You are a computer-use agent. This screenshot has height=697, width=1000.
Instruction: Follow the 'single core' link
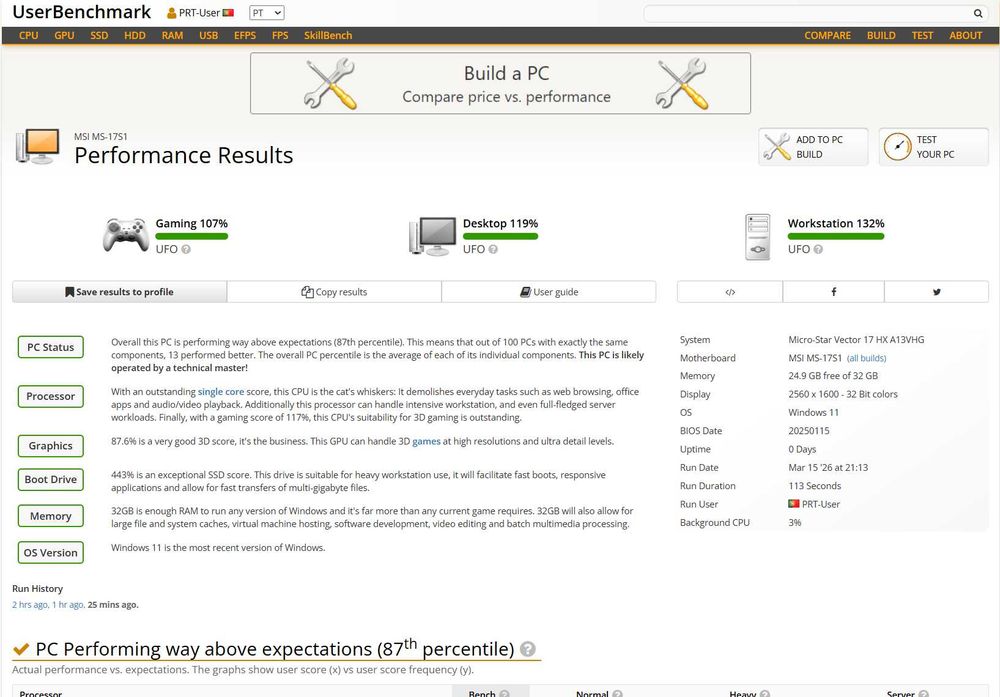click(221, 392)
